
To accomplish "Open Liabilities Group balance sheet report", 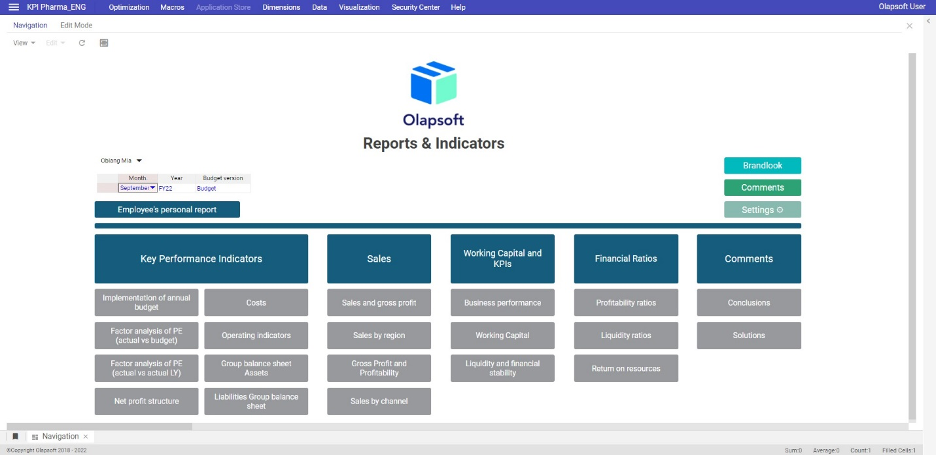I will [256, 401].
